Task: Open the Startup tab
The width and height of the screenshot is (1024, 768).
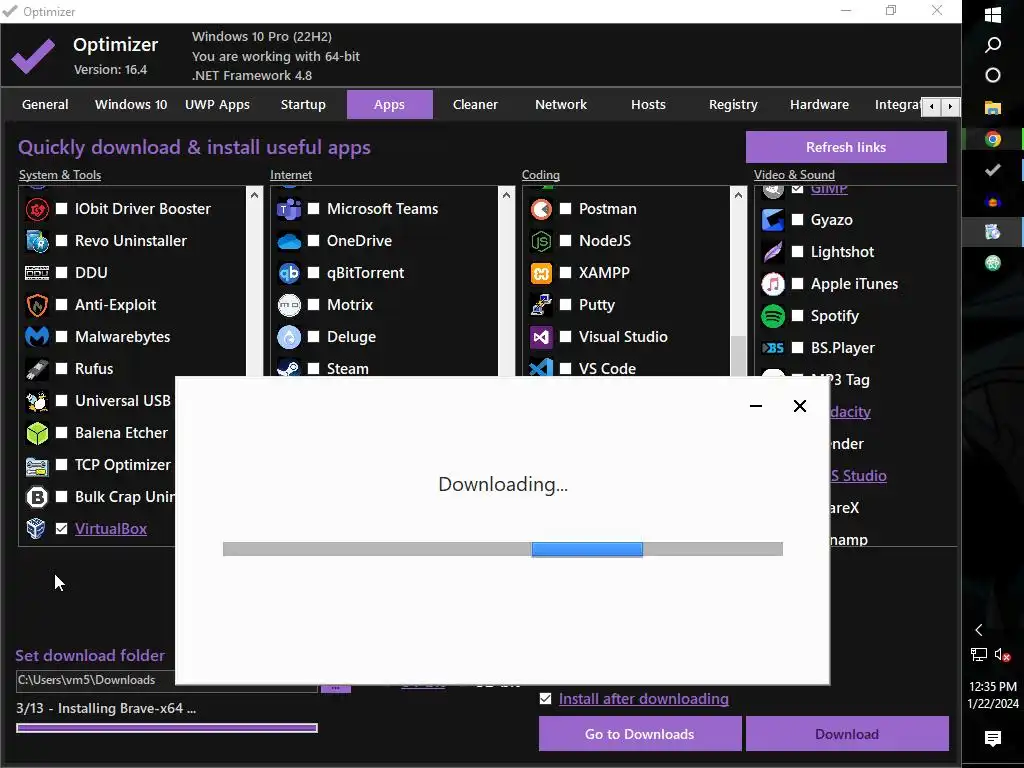Action: (303, 104)
